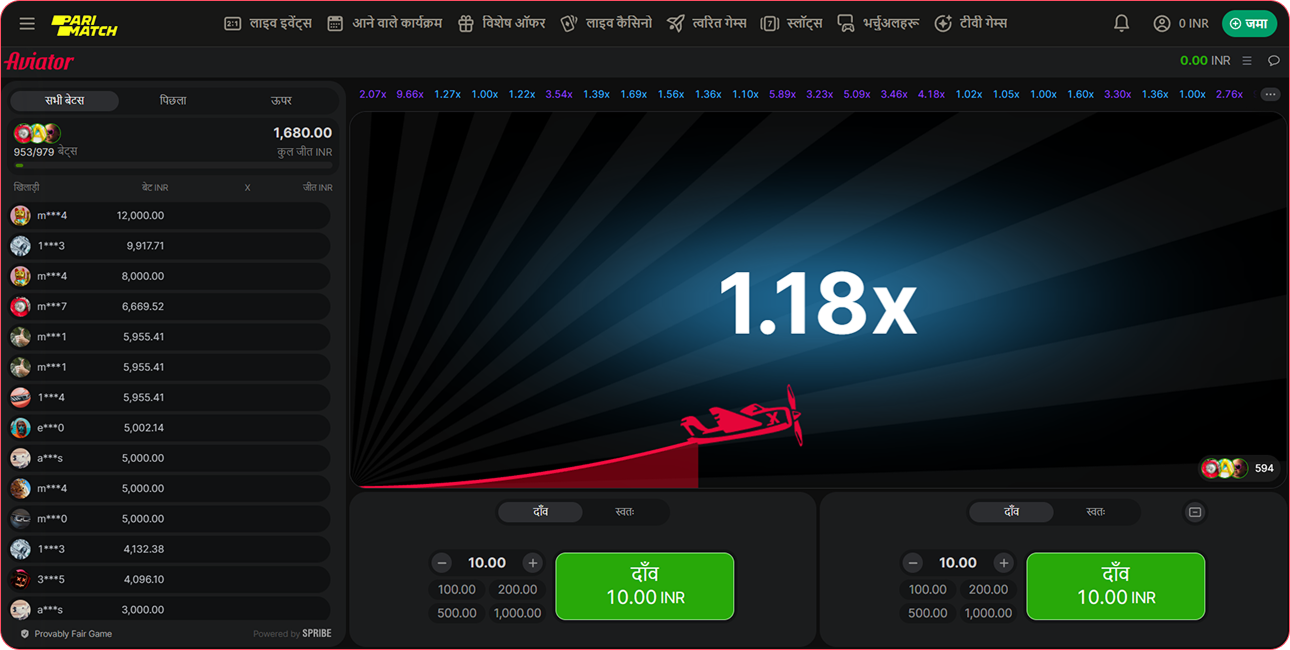Choose 200.00 quick amount in left panel
This screenshot has width=1290, height=650.
click(517, 590)
